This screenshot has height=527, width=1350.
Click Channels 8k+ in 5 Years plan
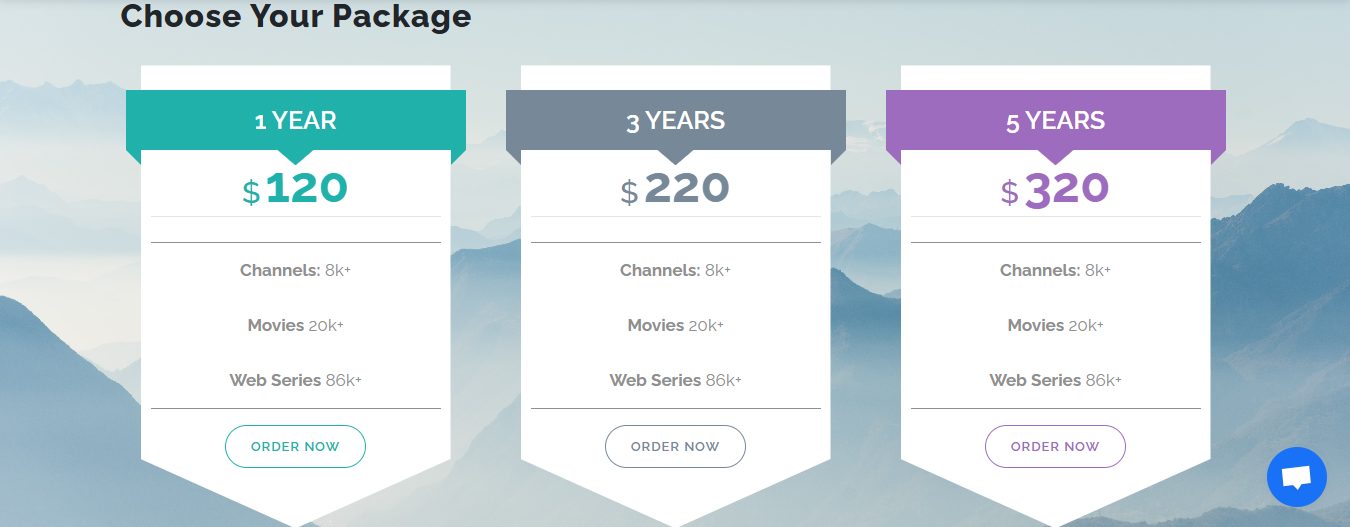point(1055,270)
